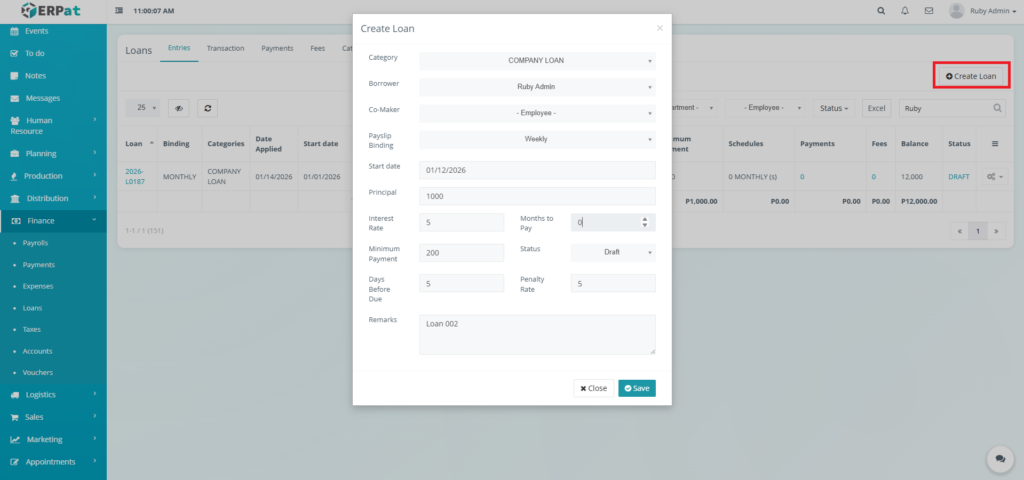Switch to the Payments tab
Screen dimensions: 1024x480
click(x=277, y=48)
